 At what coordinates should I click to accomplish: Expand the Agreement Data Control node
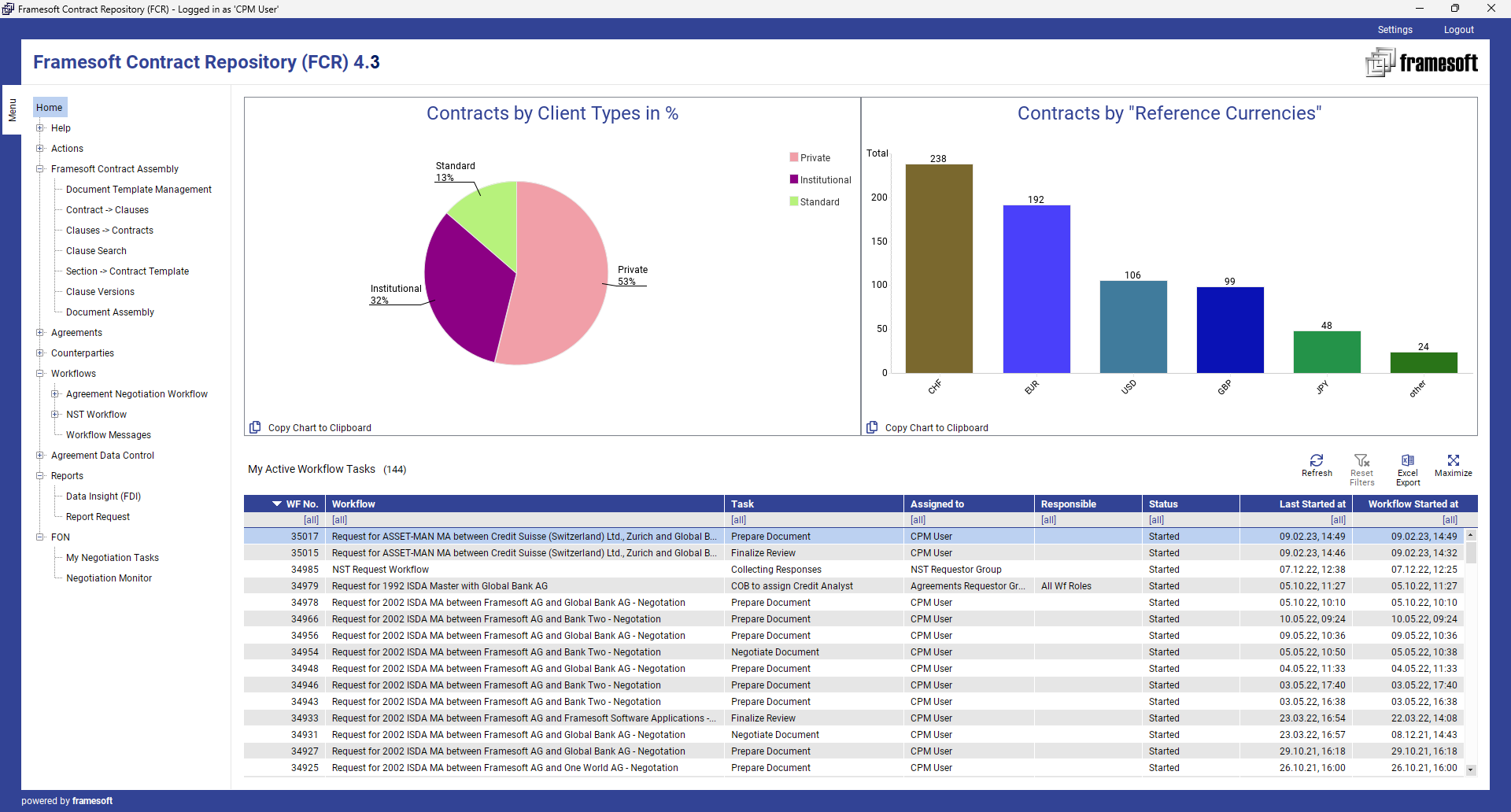tap(40, 455)
